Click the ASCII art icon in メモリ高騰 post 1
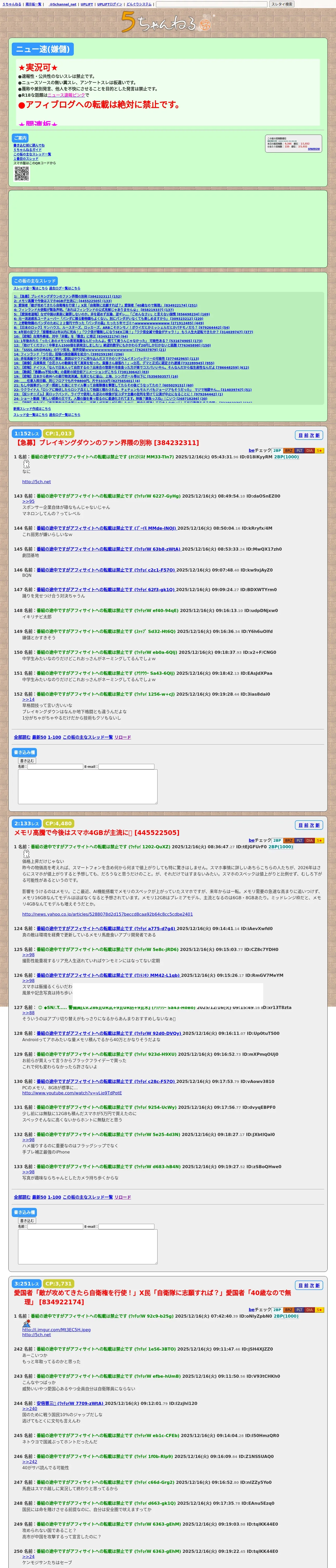 (26, 854)
